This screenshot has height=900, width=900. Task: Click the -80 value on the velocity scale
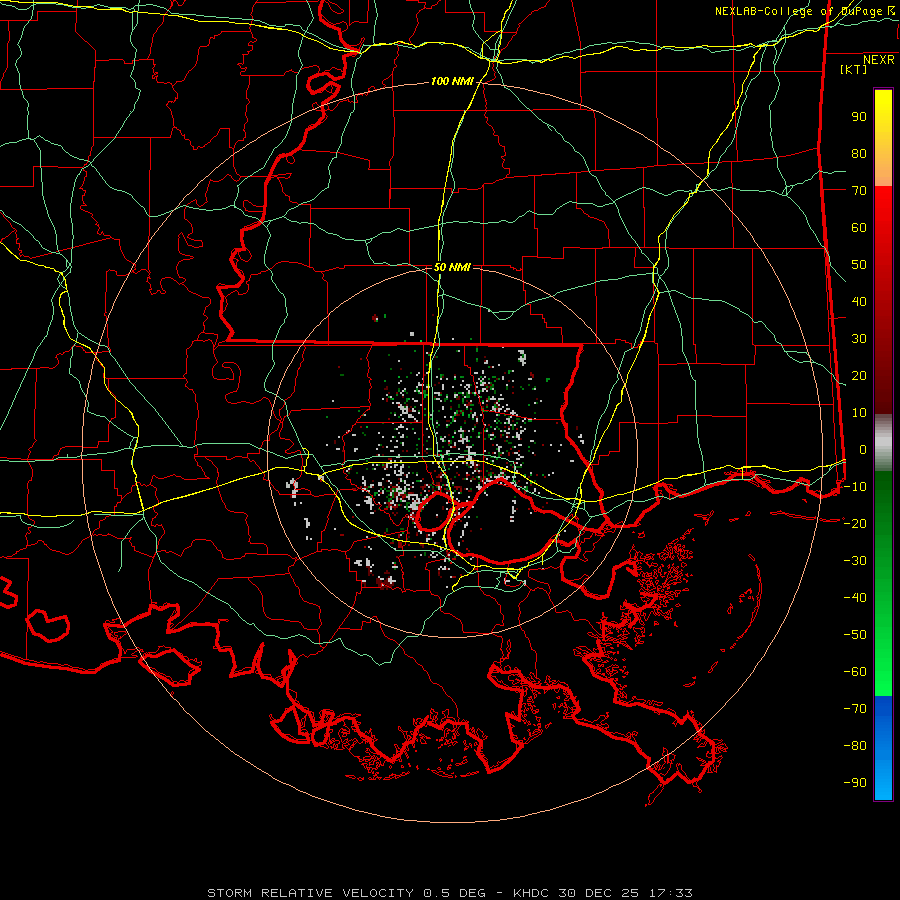[855, 746]
